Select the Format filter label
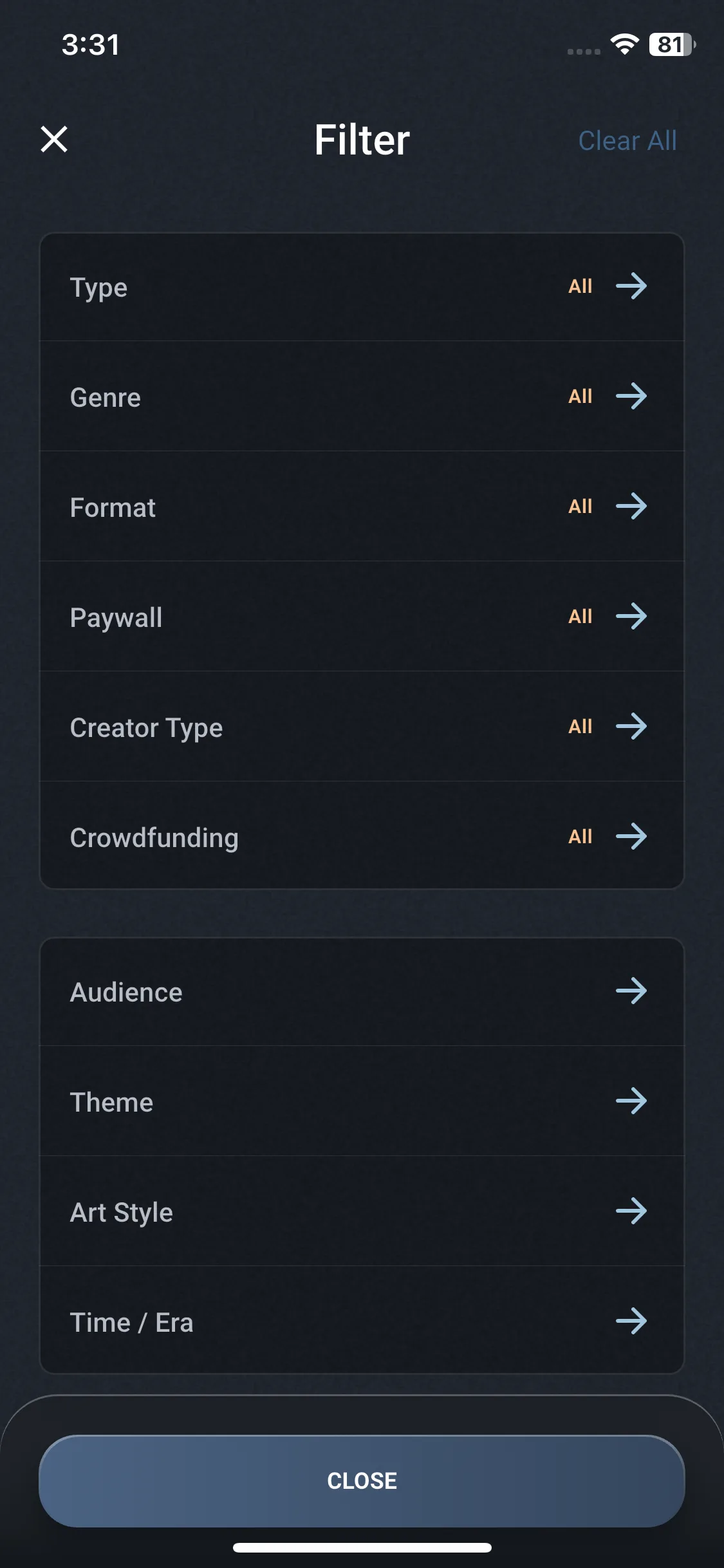Viewport: 724px width, 1568px height. 113,508
